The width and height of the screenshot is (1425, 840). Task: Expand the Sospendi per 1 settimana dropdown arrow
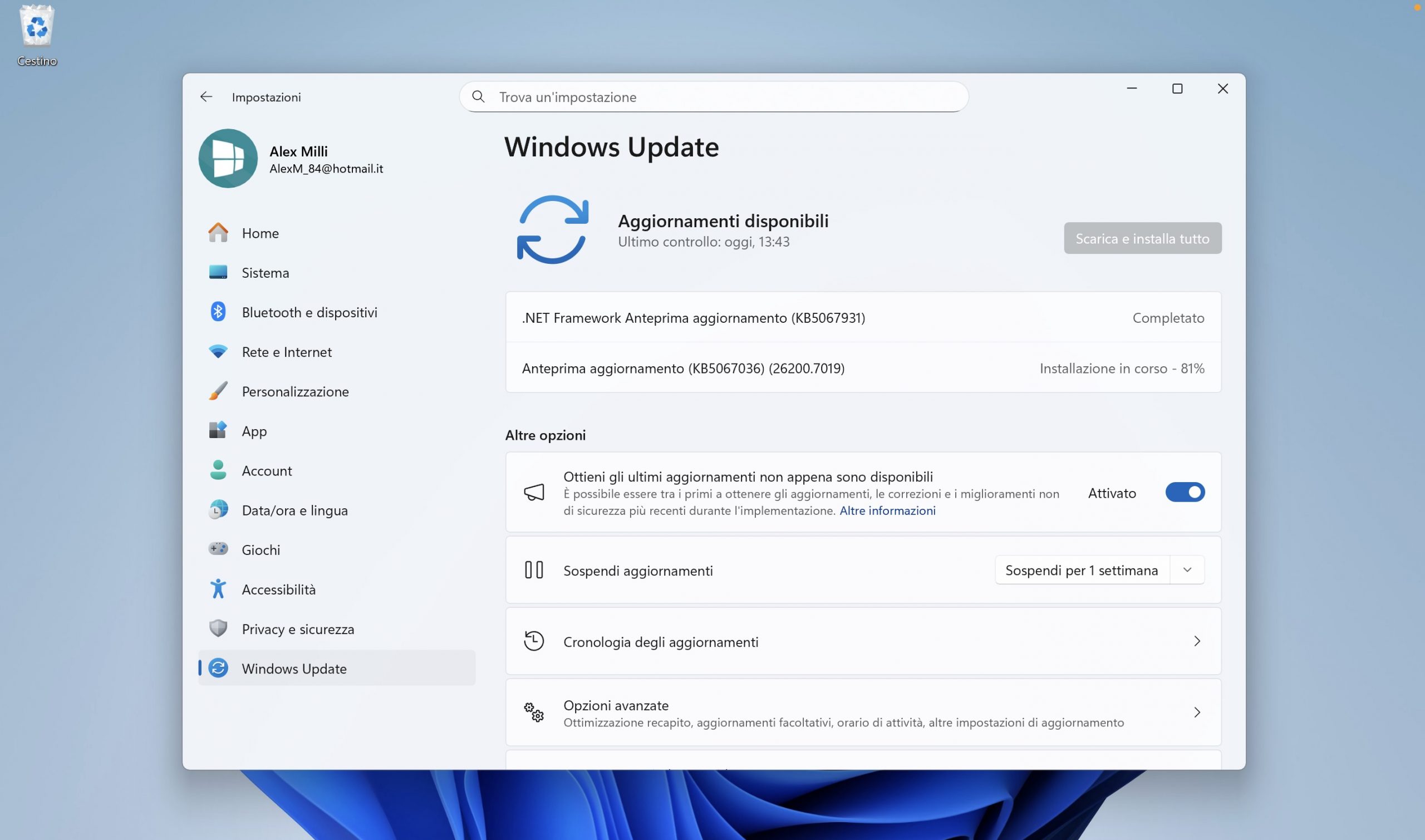click(1187, 570)
